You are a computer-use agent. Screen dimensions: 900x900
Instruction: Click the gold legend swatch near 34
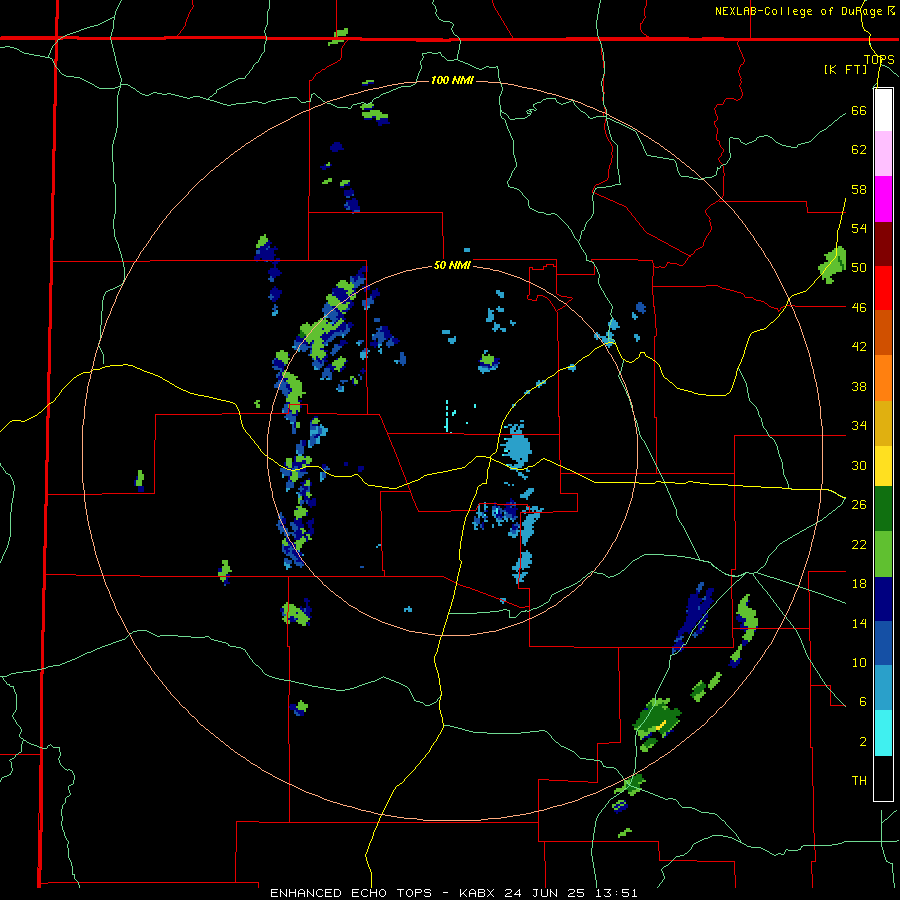(x=883, y=423)
